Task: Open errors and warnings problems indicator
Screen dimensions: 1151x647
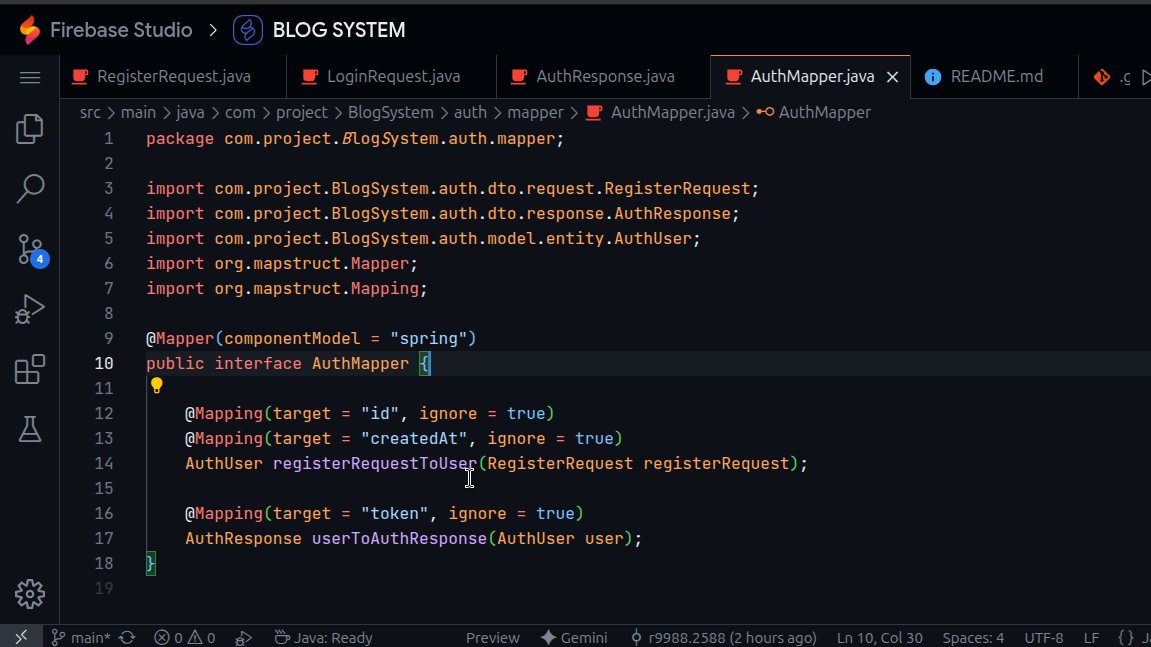Action: coord(184,637)
